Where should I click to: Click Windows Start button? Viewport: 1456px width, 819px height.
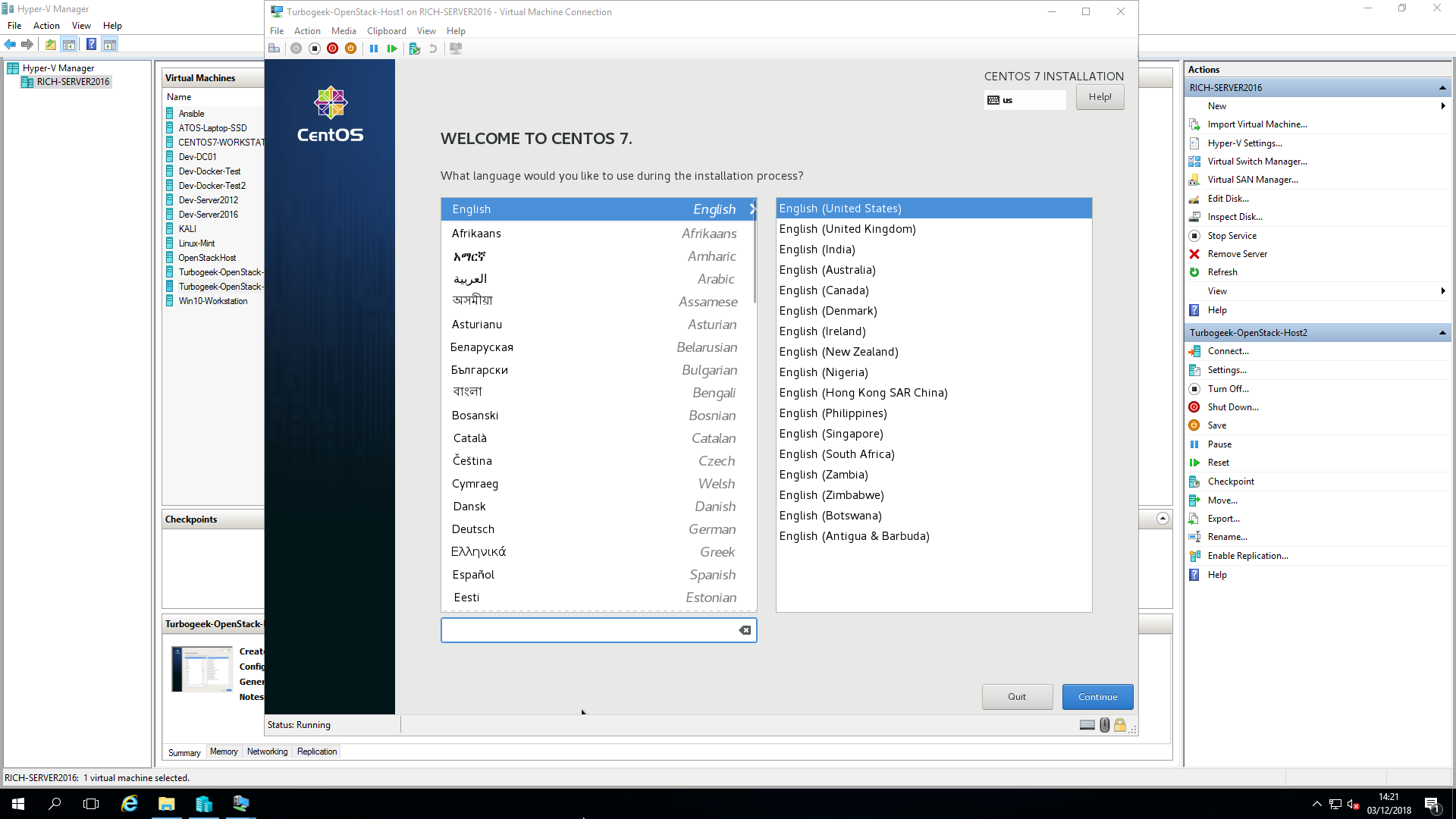click(x=18, y=804)
